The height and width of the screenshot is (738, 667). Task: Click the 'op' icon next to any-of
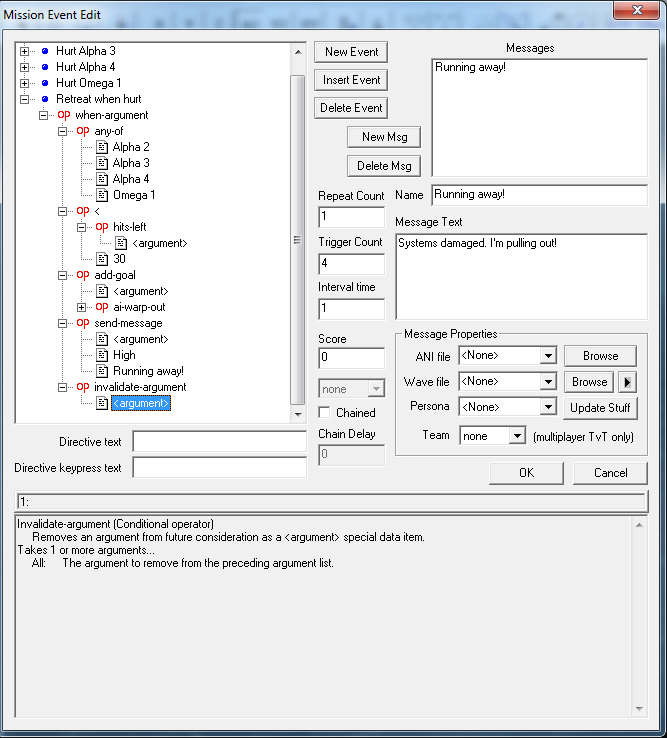(83, 131)
